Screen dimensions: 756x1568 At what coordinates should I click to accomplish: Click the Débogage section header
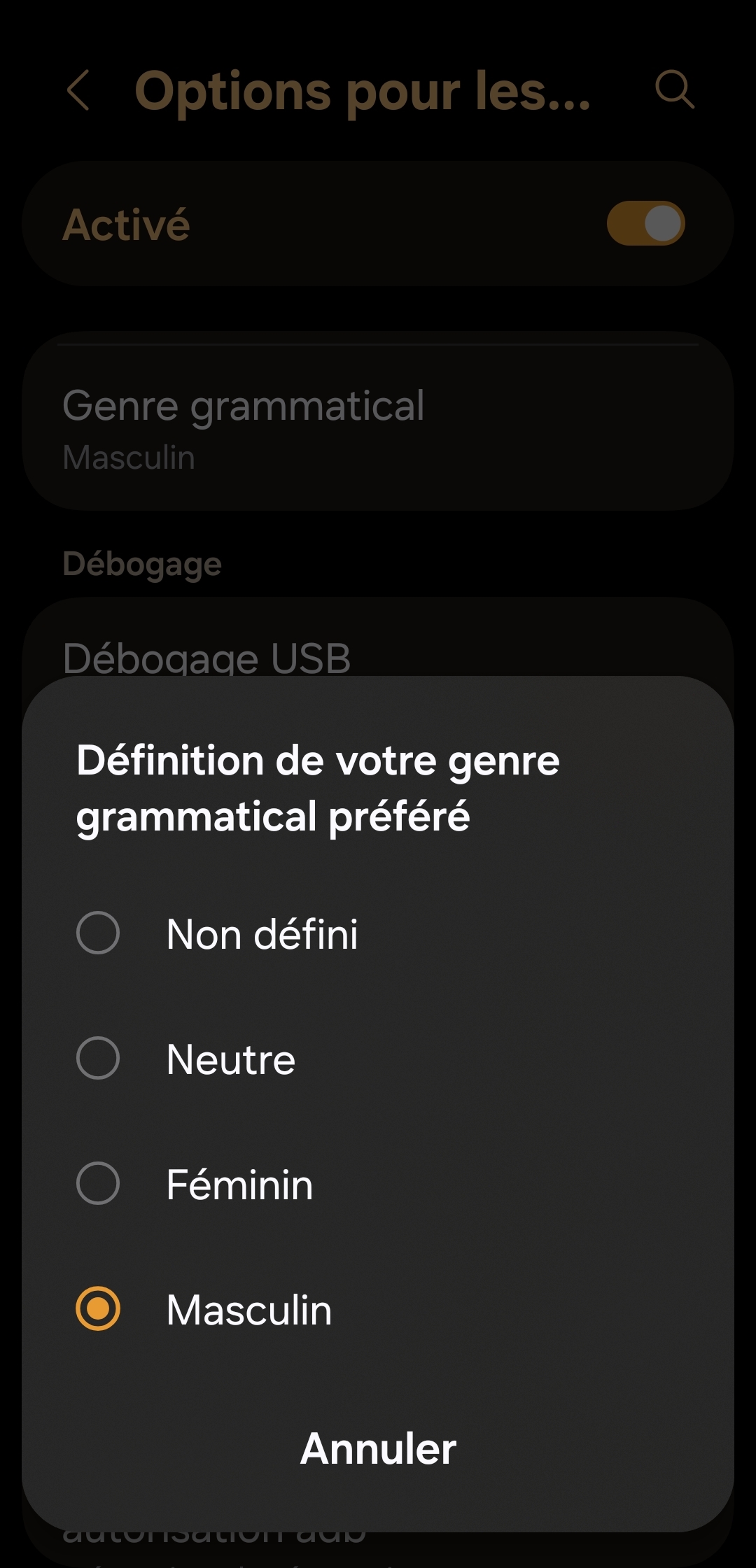click(142, 564)
